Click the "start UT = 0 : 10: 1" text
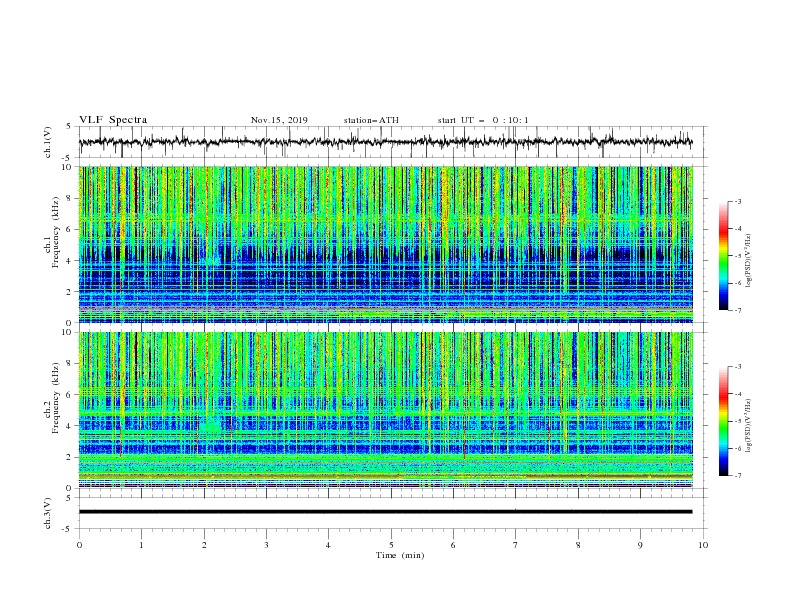Image resolution: width=792 pixels, height=612 pixels. (x=483, y=120)
